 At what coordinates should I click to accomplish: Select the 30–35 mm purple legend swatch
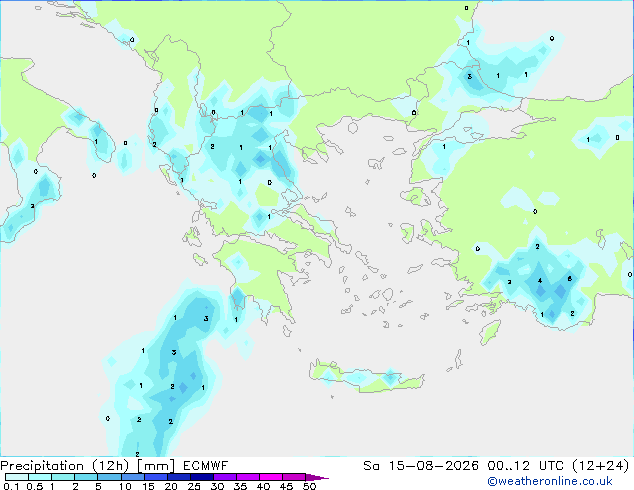click(225, 477)
